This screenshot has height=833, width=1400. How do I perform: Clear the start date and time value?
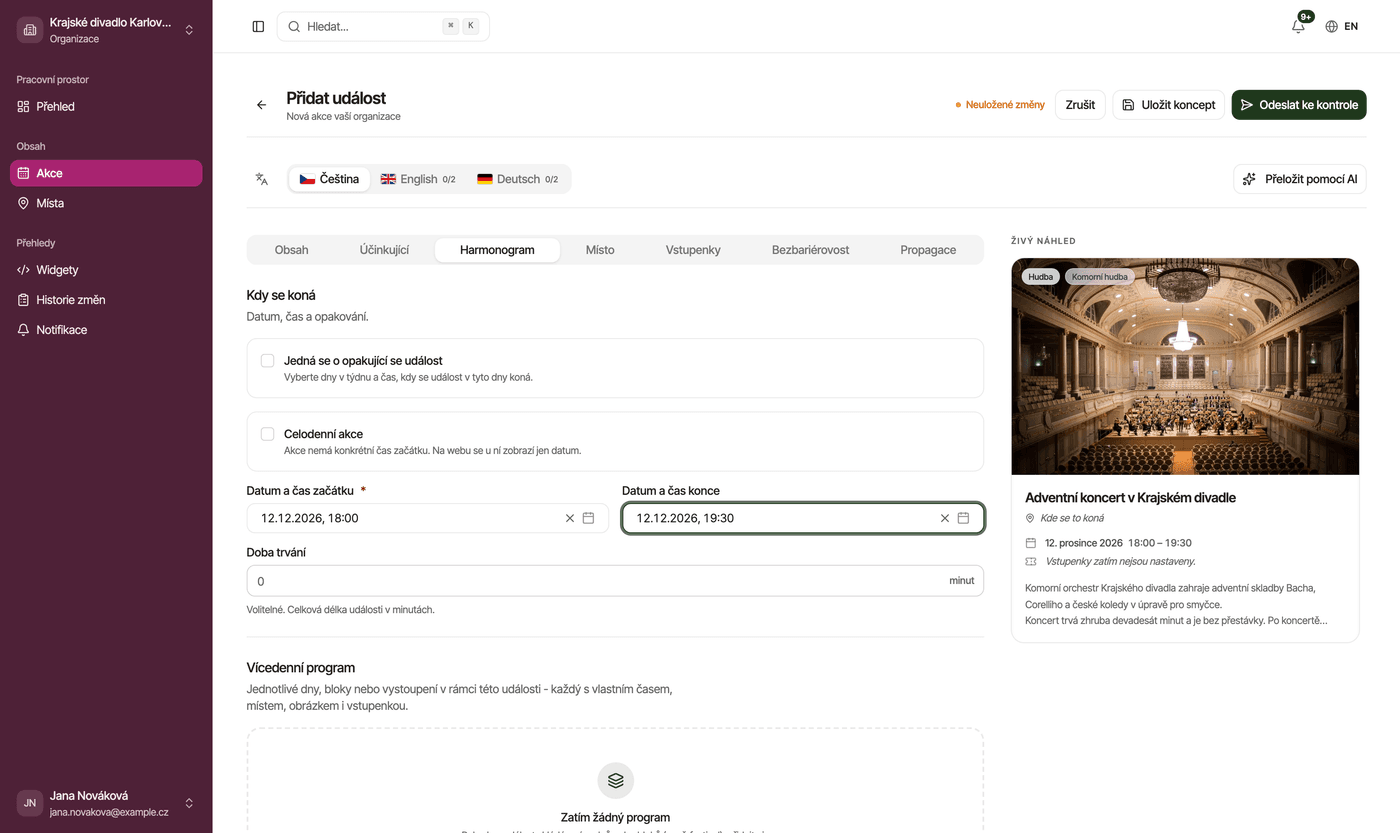[x=570, y=518]
